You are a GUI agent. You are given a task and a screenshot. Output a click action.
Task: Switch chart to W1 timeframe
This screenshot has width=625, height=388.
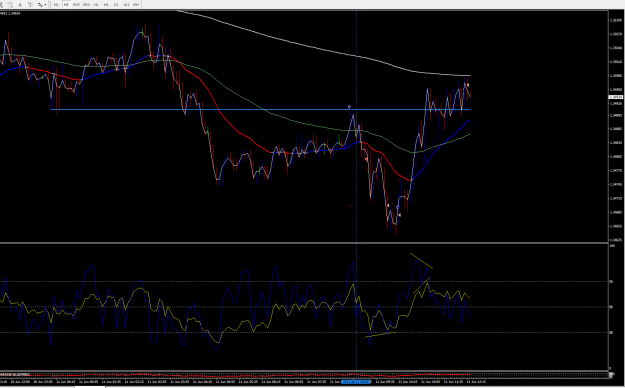pyautogui.click(x=126, y=5)
